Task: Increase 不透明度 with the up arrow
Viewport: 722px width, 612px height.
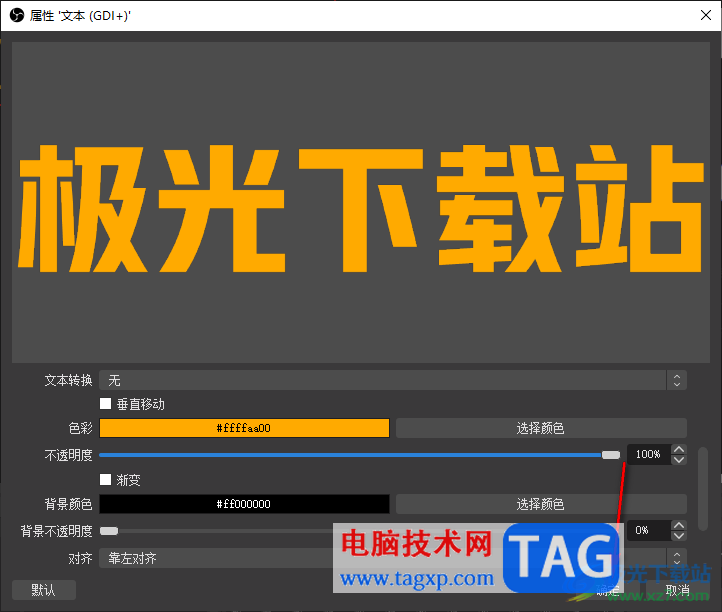Action: coord(679,449)
